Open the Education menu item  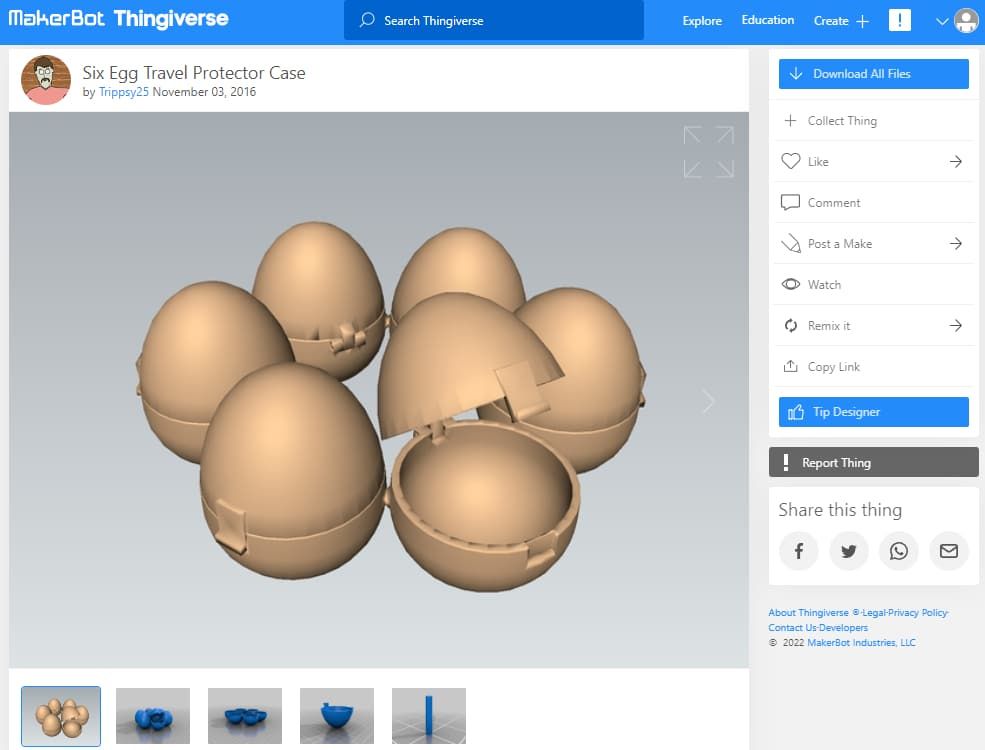767,20
